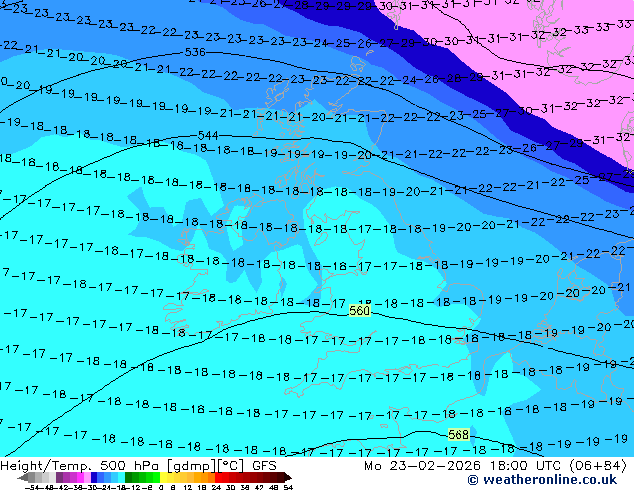Click the Mo 23-02-2026 18:00 UTC timestamp

(x=495, y=466)
